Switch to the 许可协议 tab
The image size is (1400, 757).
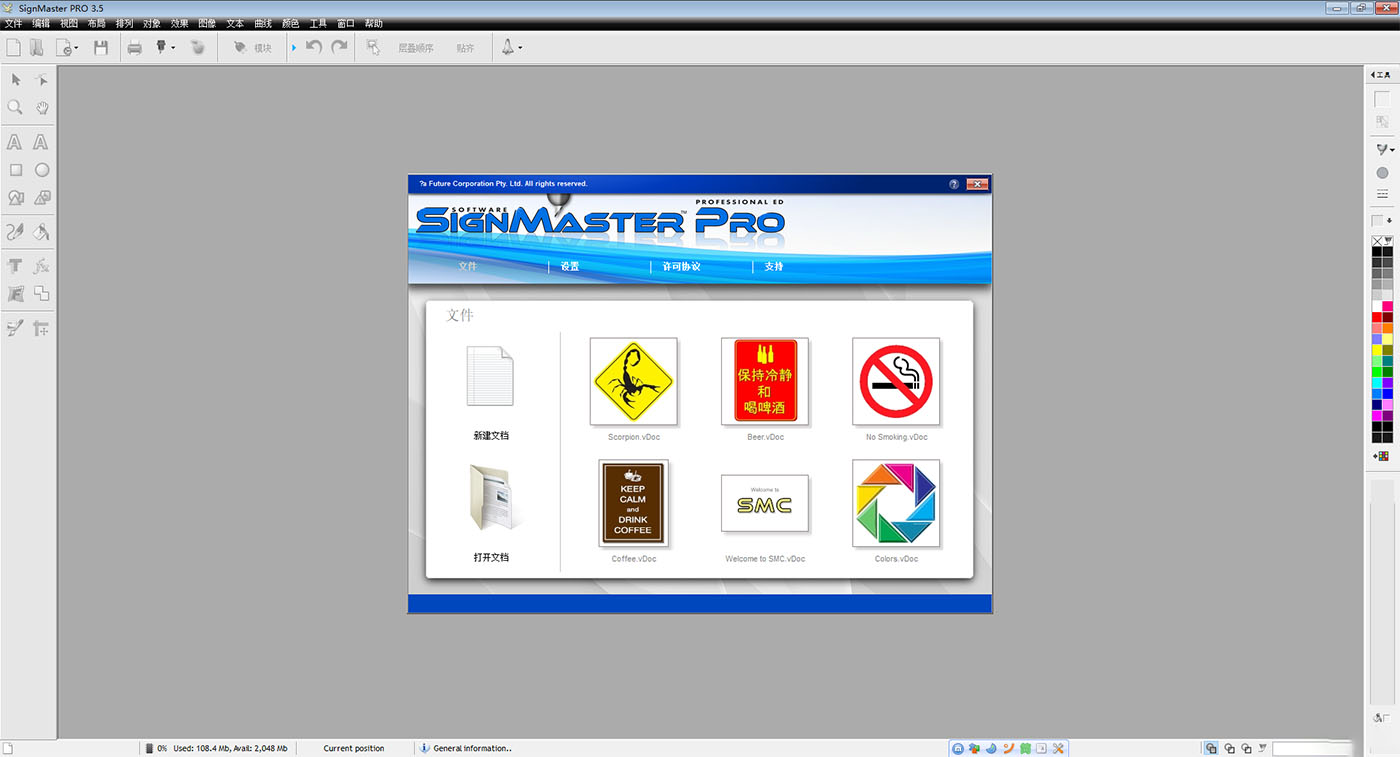[x=681, y=267]
